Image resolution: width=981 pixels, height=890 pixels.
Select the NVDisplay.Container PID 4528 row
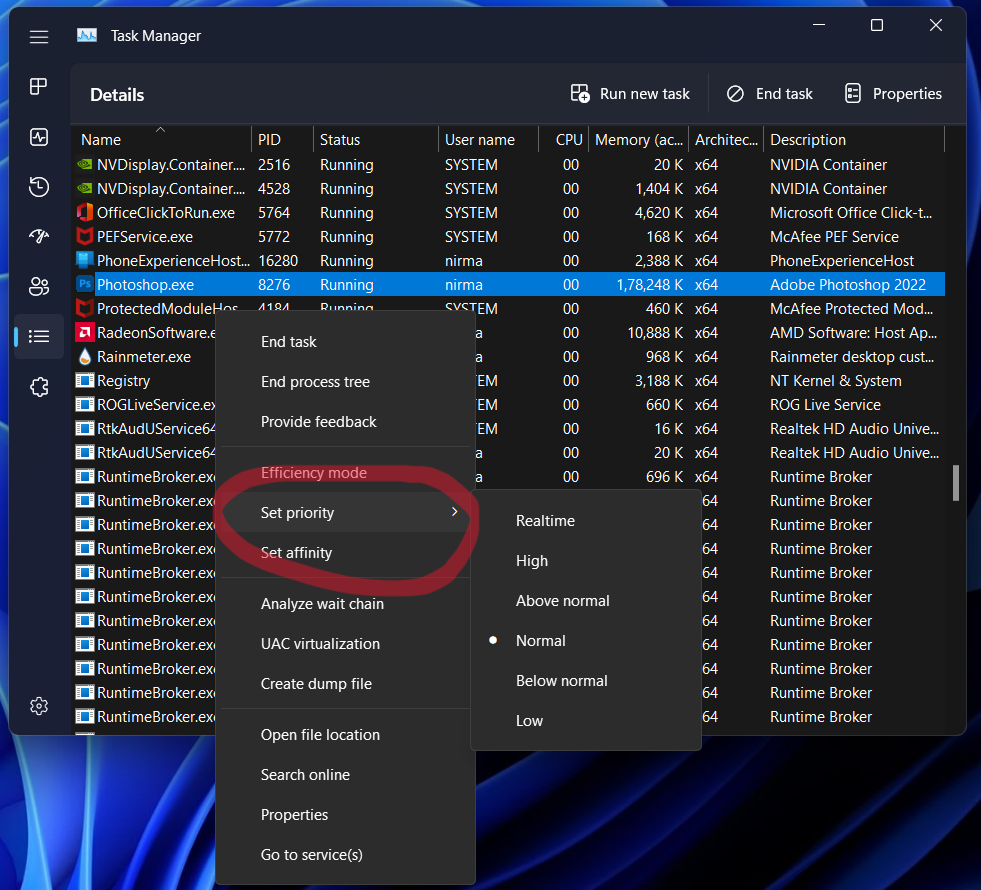point(509,188)
